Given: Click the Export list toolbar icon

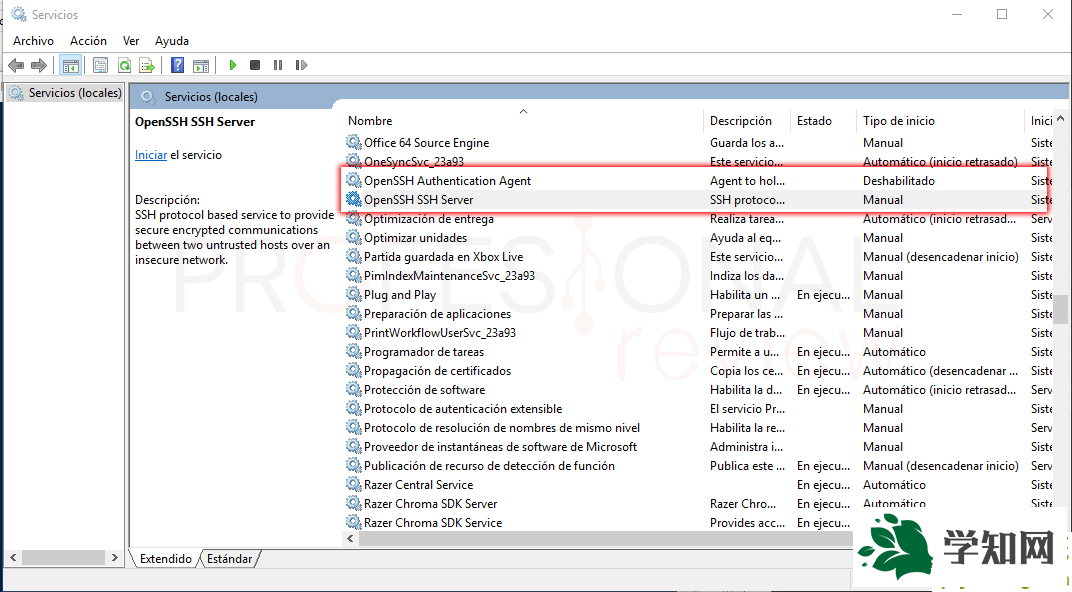Looking at the screenshot, I should 147,66.
